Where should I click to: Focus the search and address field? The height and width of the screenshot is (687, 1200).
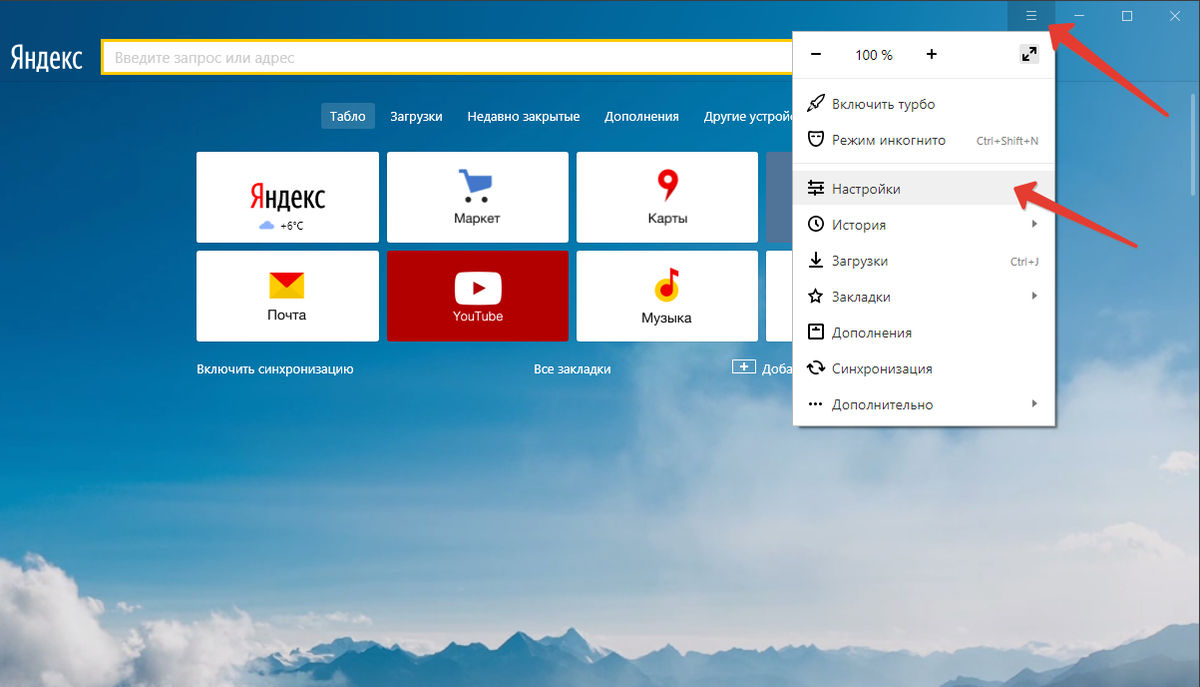point(447,57)
